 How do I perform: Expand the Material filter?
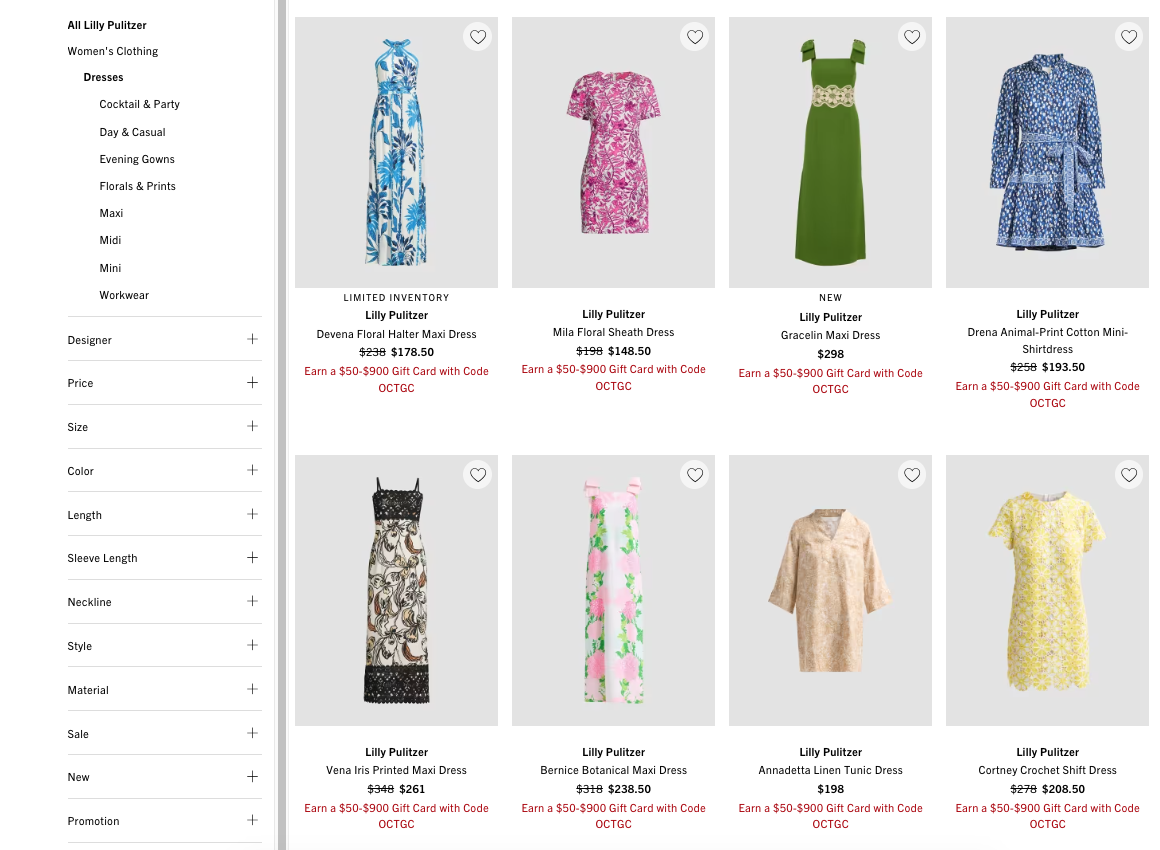[x=164, y=689]
